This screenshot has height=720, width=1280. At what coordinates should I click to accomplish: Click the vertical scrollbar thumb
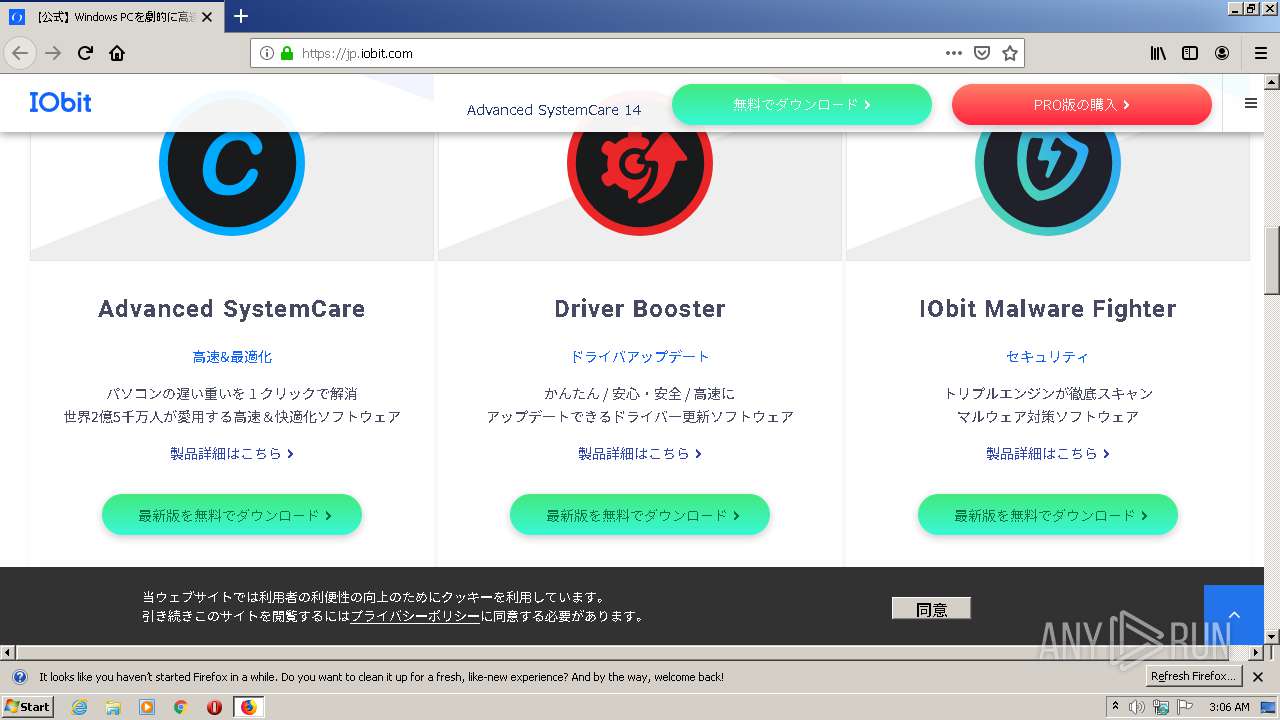pyautogui.click(x=1272, y=259)
